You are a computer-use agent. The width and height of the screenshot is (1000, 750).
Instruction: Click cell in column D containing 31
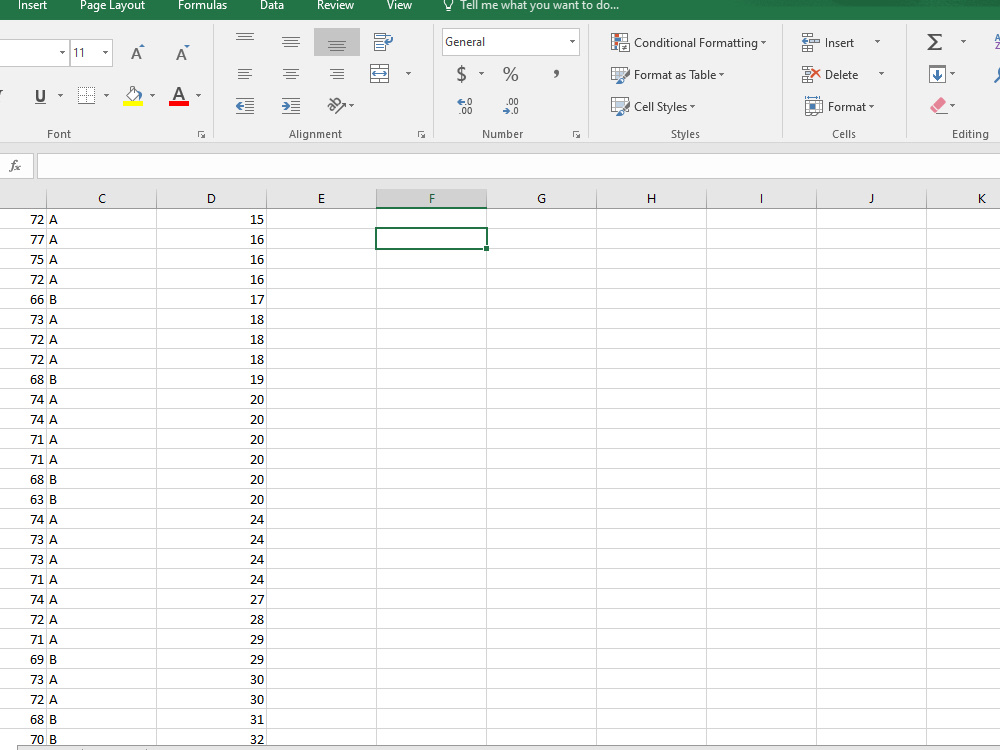pyautogui.click(x=211, y=719)
